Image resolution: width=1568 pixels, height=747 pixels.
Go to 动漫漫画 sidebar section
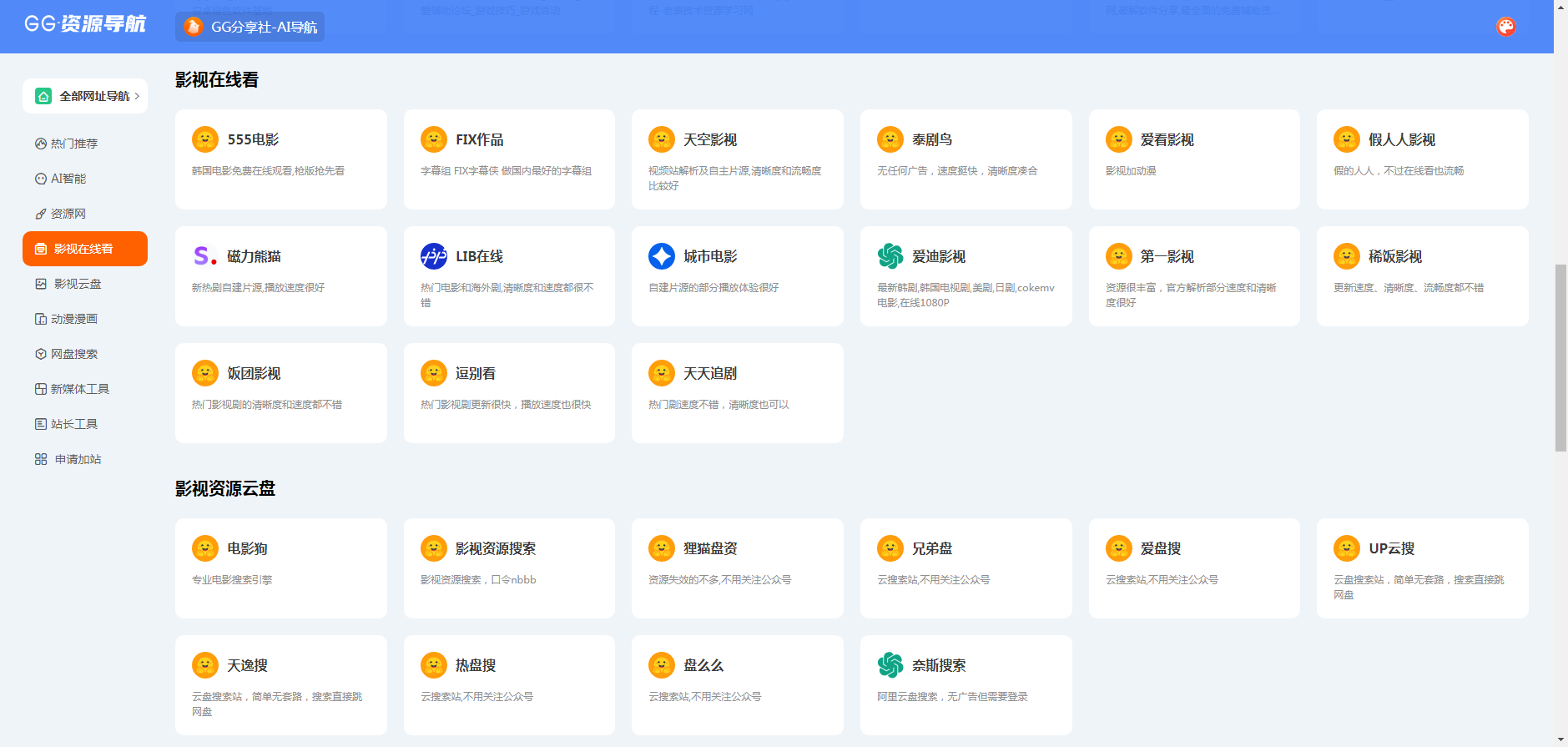[85, 319]
